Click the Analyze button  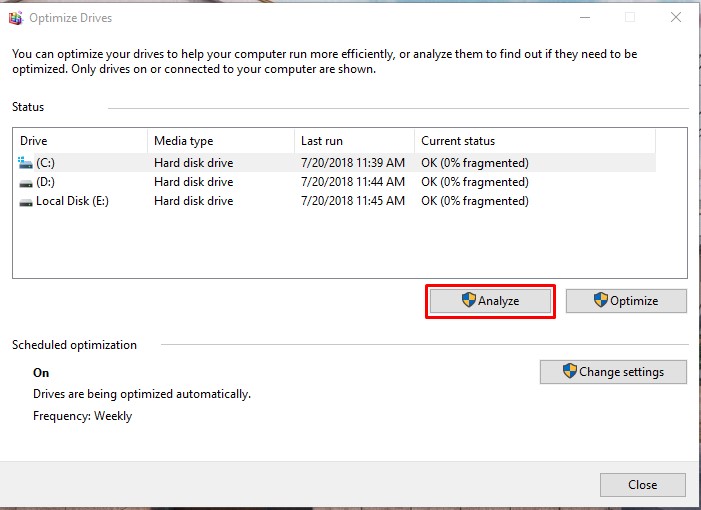(x=490, y=301)
